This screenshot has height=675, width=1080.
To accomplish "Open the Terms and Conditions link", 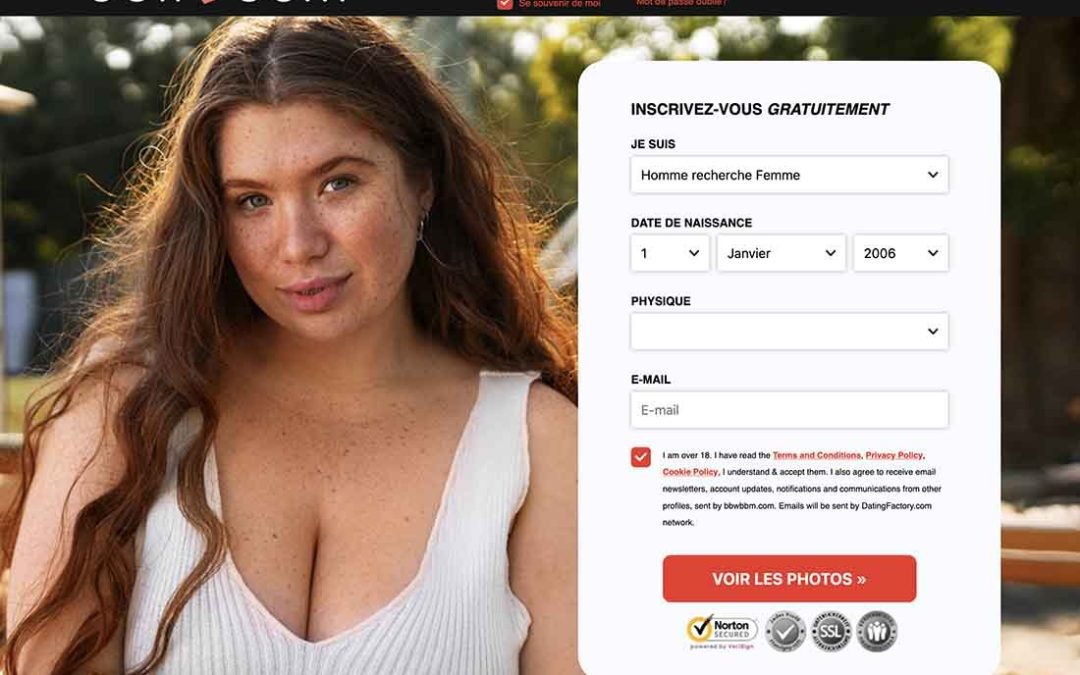I will point(816,455).
